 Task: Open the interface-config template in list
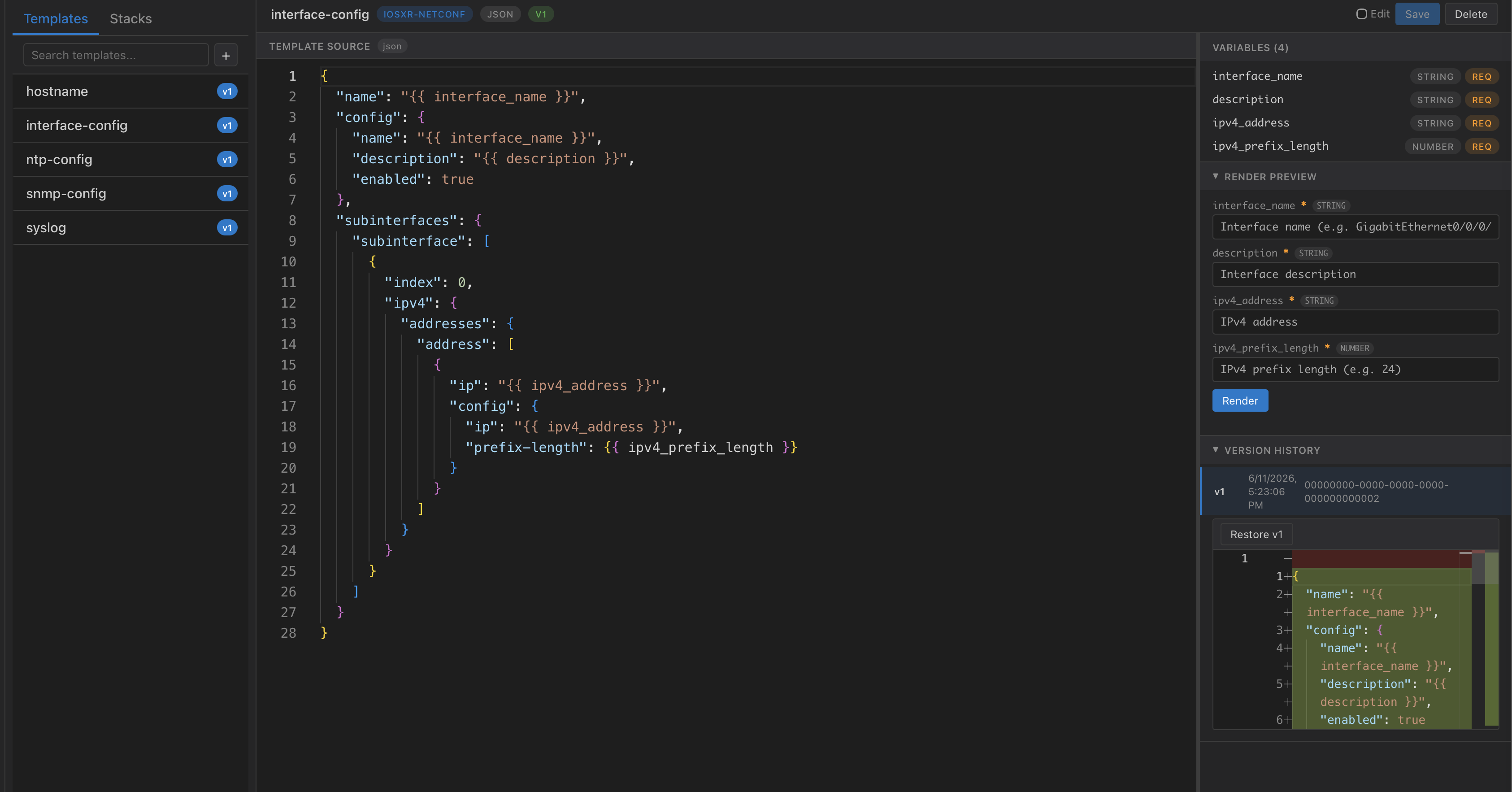click(x=130, y=125)
